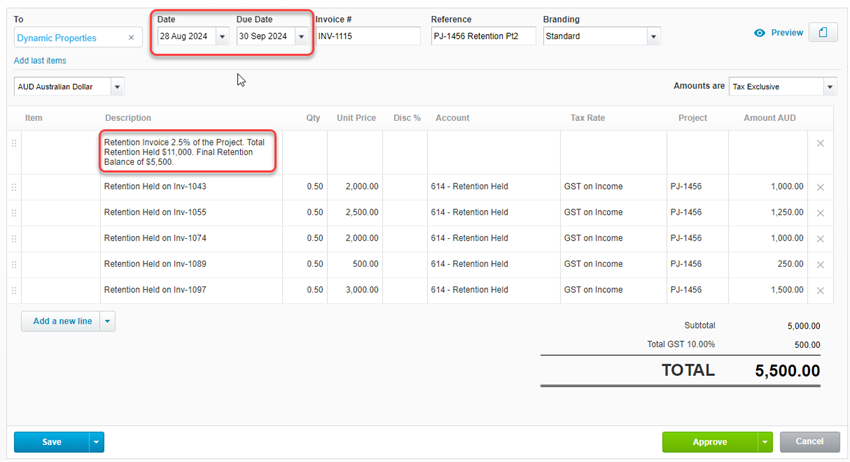Click the Preview link text
This screenshot has height=462, width=850.
(787, 33)
